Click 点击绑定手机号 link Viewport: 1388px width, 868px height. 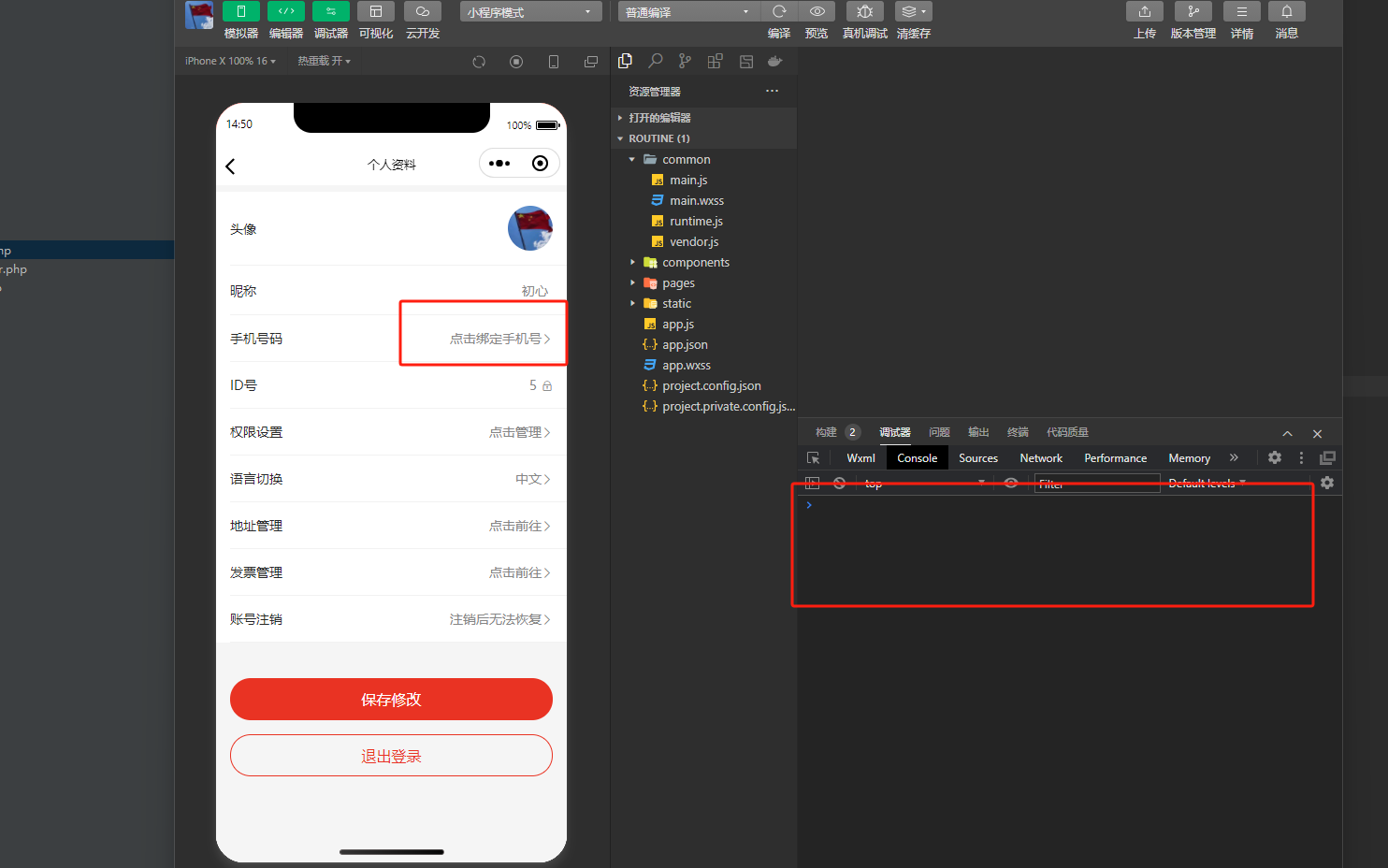tap(499, 339)
